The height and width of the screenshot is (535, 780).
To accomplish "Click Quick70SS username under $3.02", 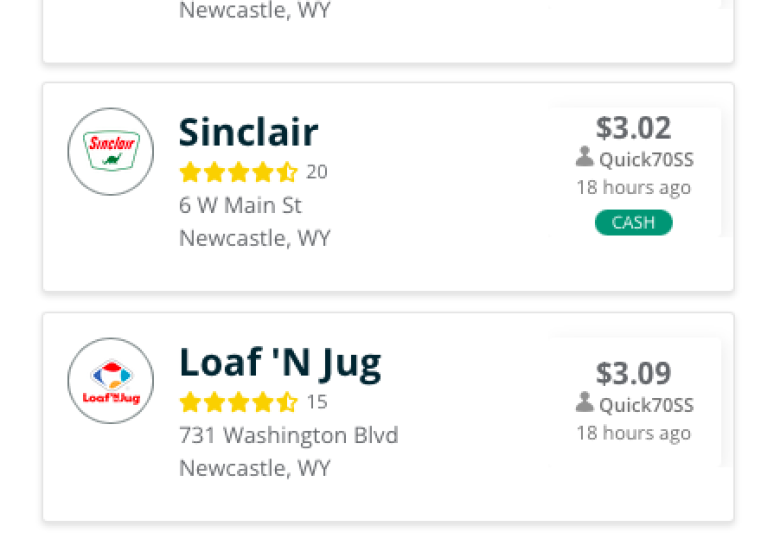I will point(646,160).
